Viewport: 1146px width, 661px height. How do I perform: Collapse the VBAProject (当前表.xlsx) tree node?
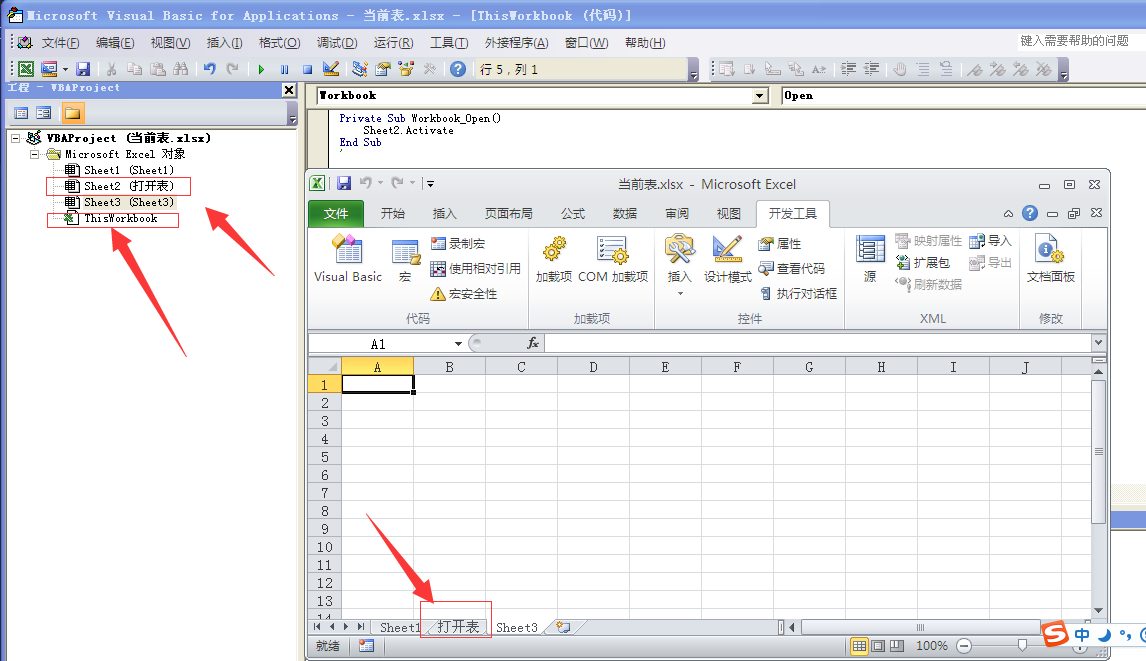tap(15, 137)
